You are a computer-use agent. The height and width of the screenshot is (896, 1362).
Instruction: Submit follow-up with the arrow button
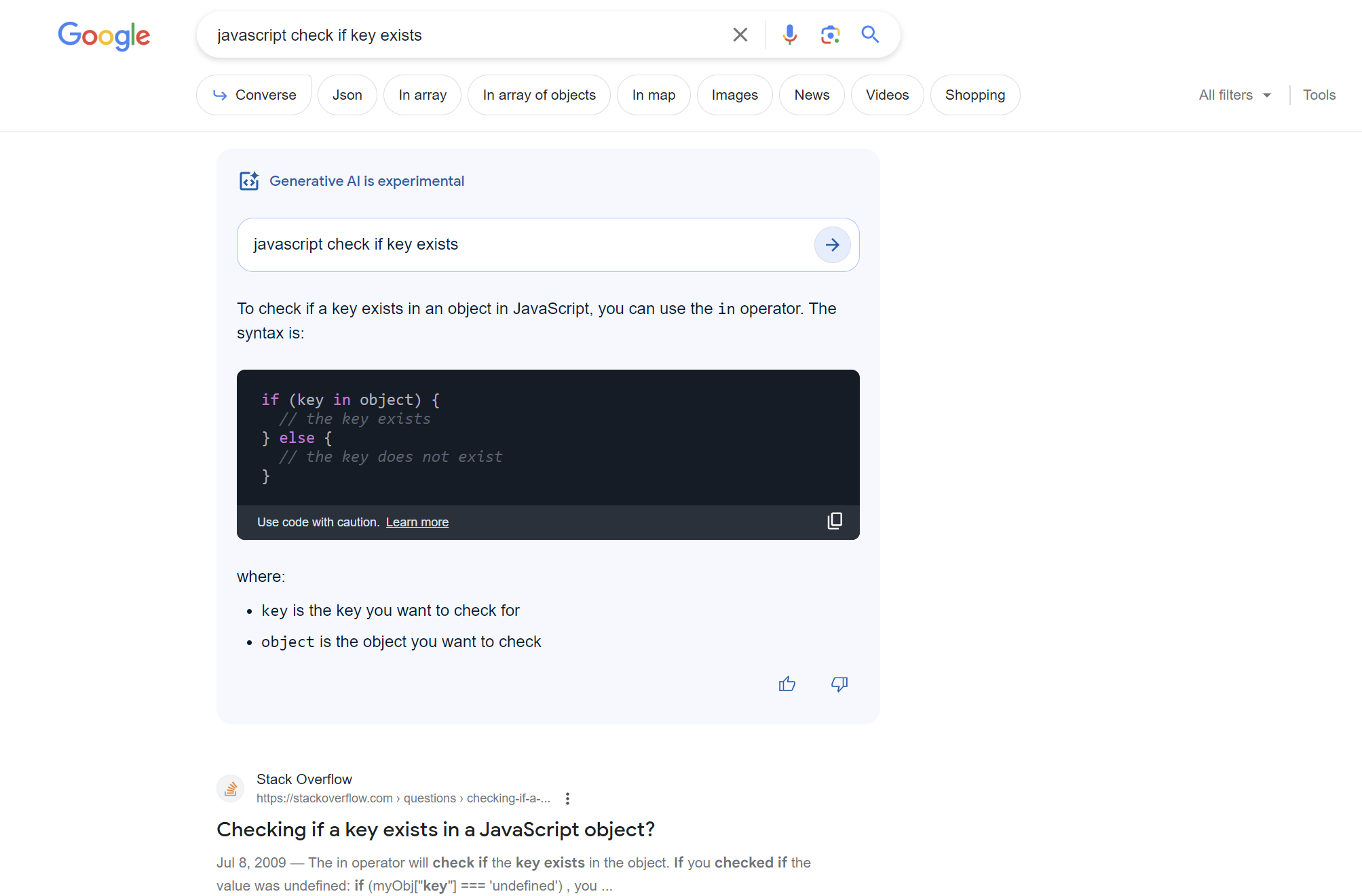point(832,245)
